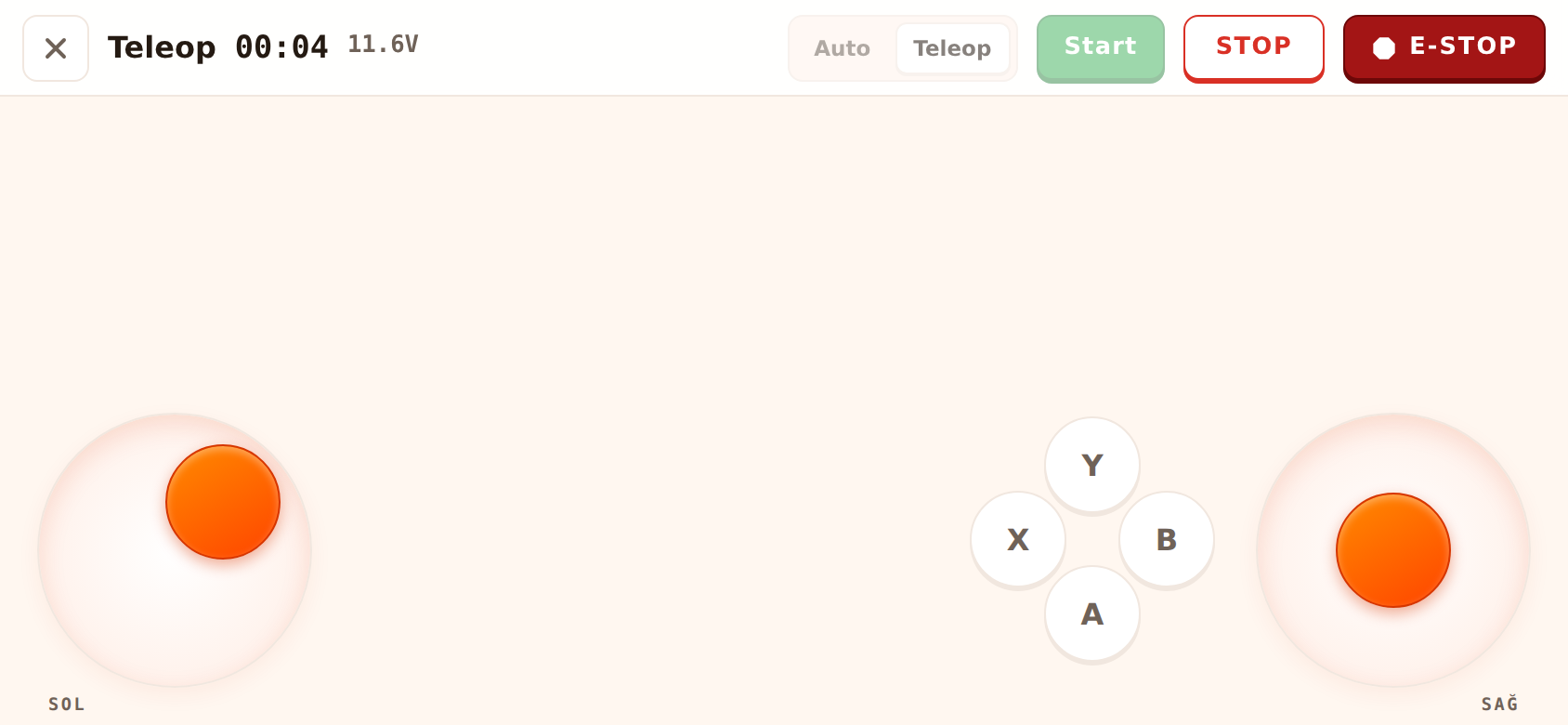Tap the X gamepad button
The image size is (1568, 725).
1018,539
